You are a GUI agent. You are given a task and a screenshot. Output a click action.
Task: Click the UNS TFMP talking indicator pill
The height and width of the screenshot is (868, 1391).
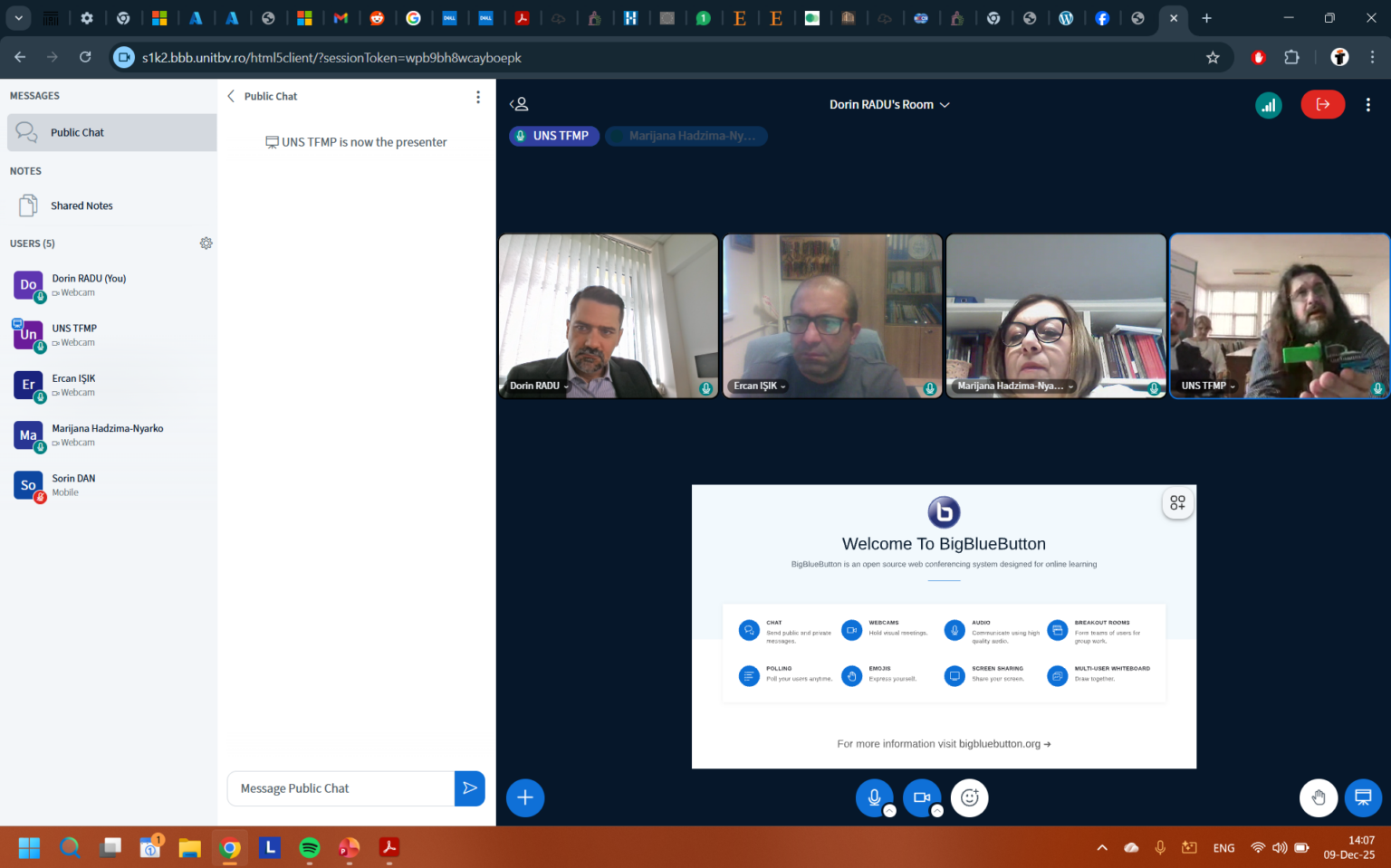tap(554, 136)
